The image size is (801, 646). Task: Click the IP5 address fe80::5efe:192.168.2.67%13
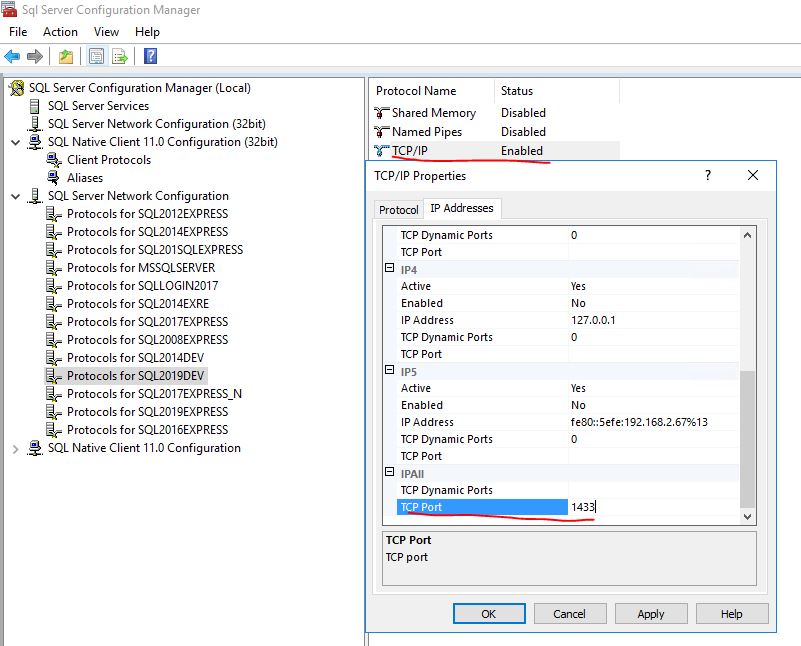pyautogui.click(x=639, y=422)
